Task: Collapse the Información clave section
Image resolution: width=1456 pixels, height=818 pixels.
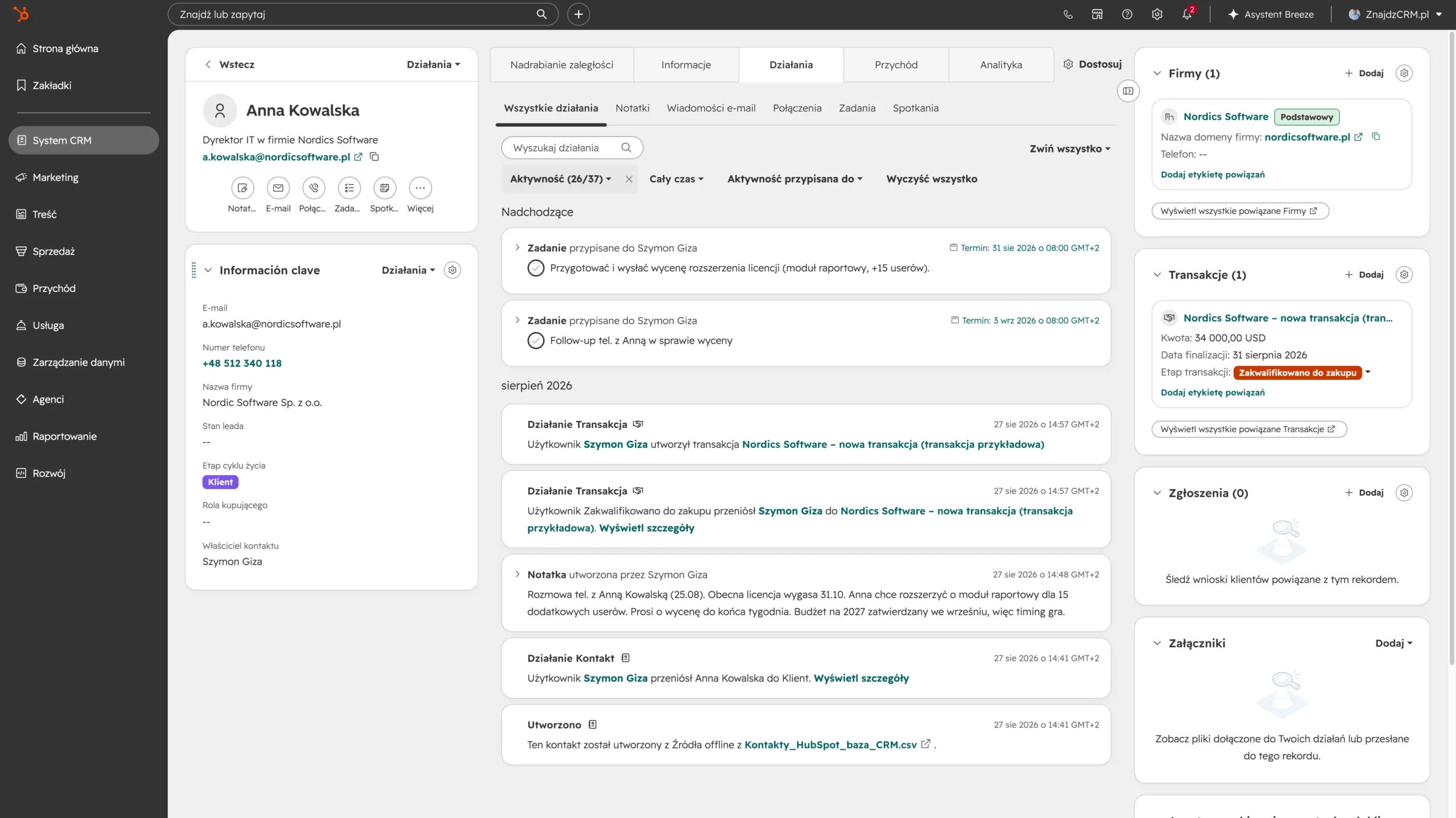Action: click(x=208, y=270)
